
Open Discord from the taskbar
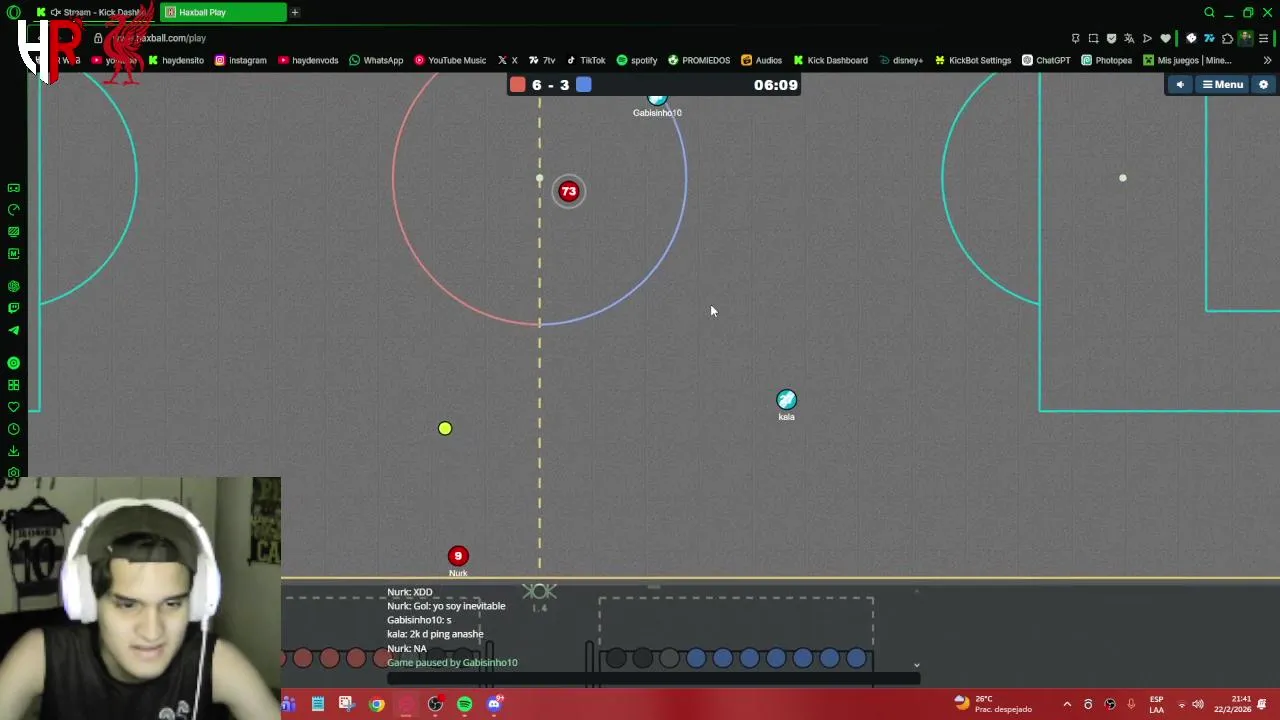pyautogui.click(x=494, y=704)
